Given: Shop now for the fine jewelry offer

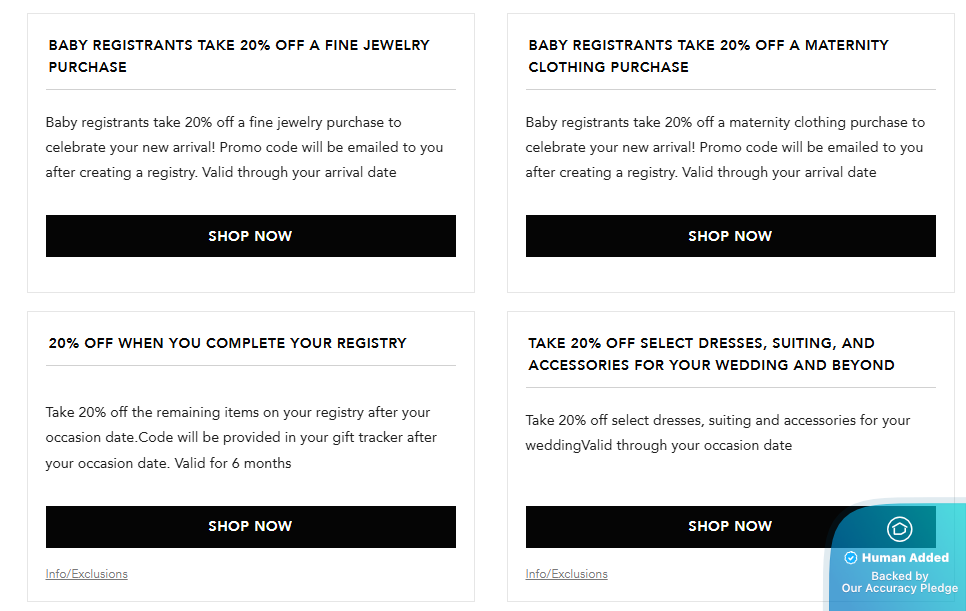Looking at the screenshot, I should coord(250,236).
